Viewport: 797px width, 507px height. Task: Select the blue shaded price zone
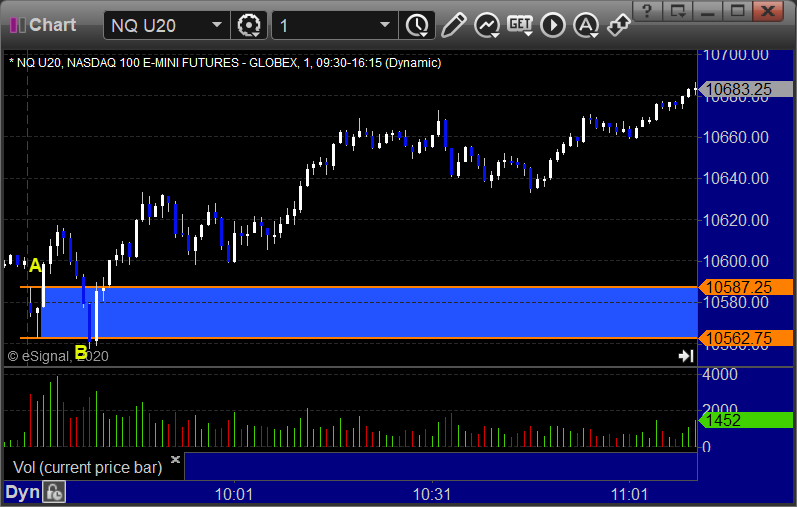369,313
